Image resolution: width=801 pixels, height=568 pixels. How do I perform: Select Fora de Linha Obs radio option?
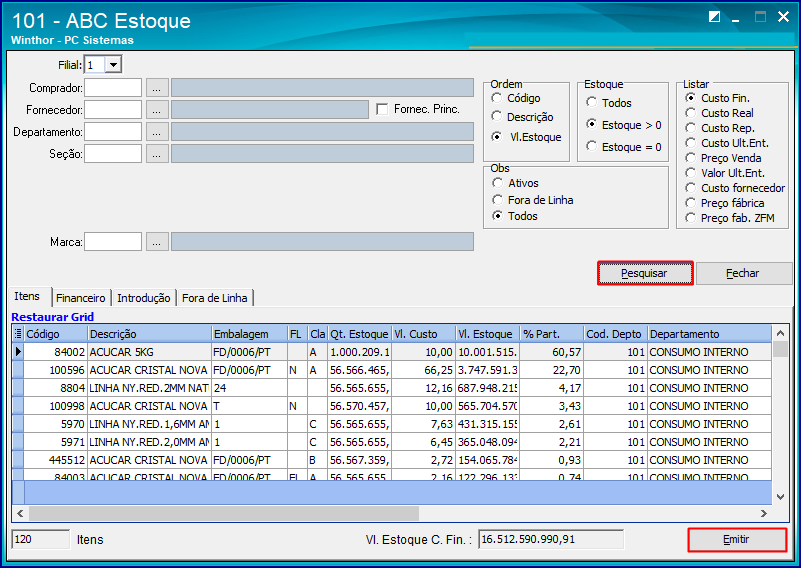click(498, 200)
